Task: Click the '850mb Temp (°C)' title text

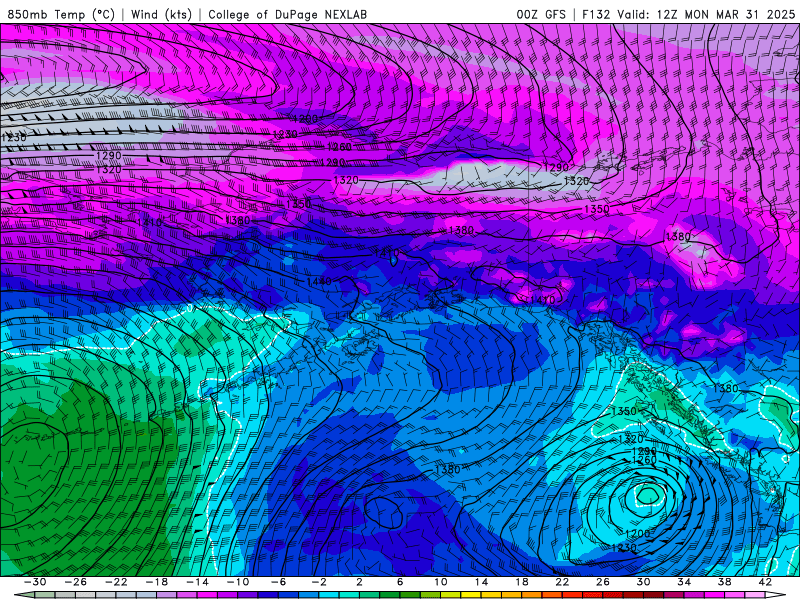Action: [61, 14]
